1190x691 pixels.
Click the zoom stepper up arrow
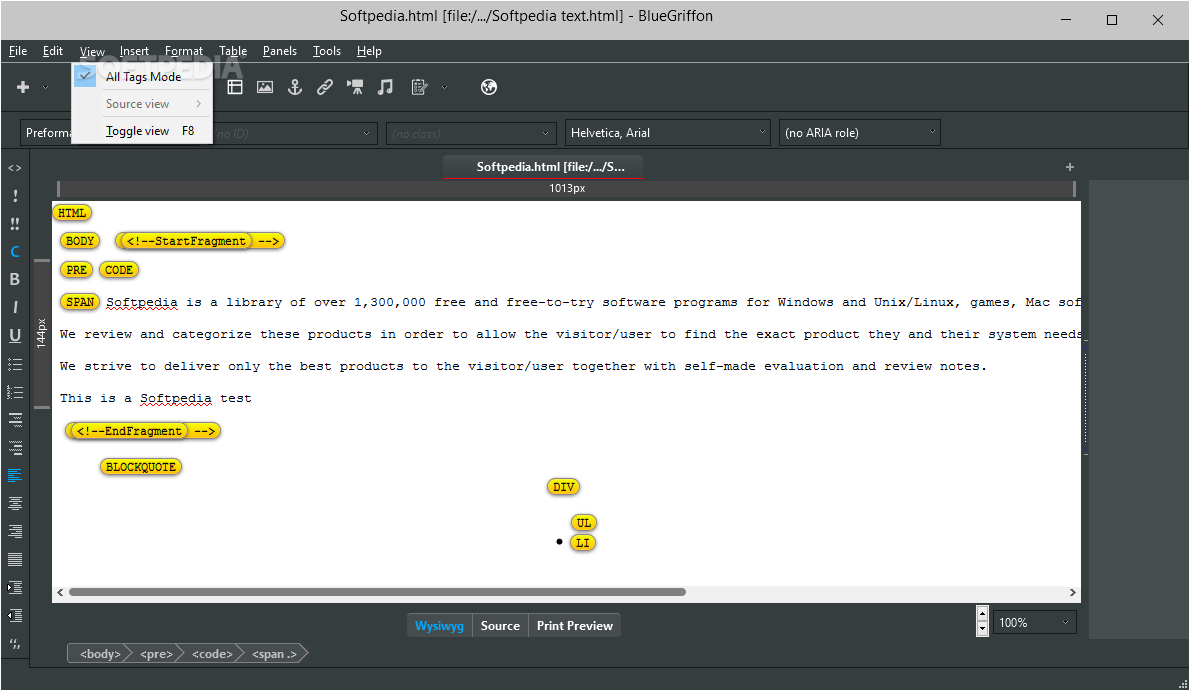(982, 614)
